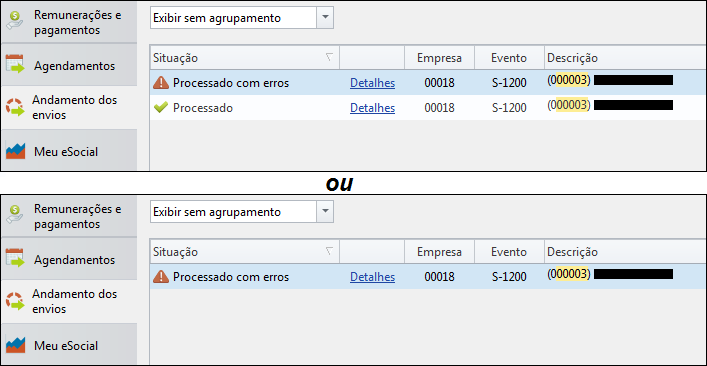Open Detalhes link for the Processado row
707x366 pixels.
(372, 108)
